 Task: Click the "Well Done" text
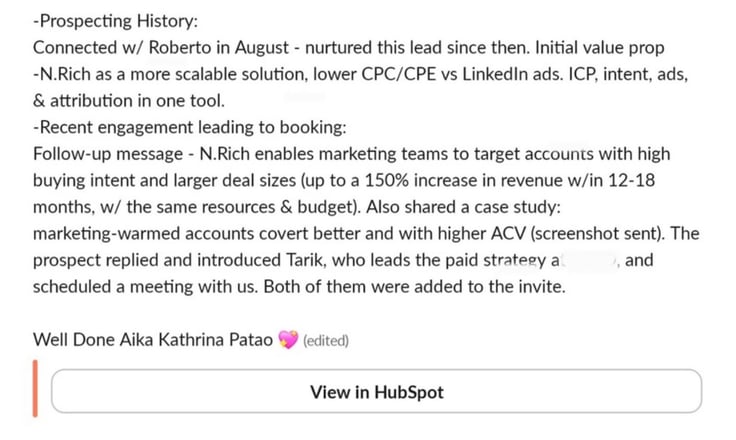[x=74, y=340]
